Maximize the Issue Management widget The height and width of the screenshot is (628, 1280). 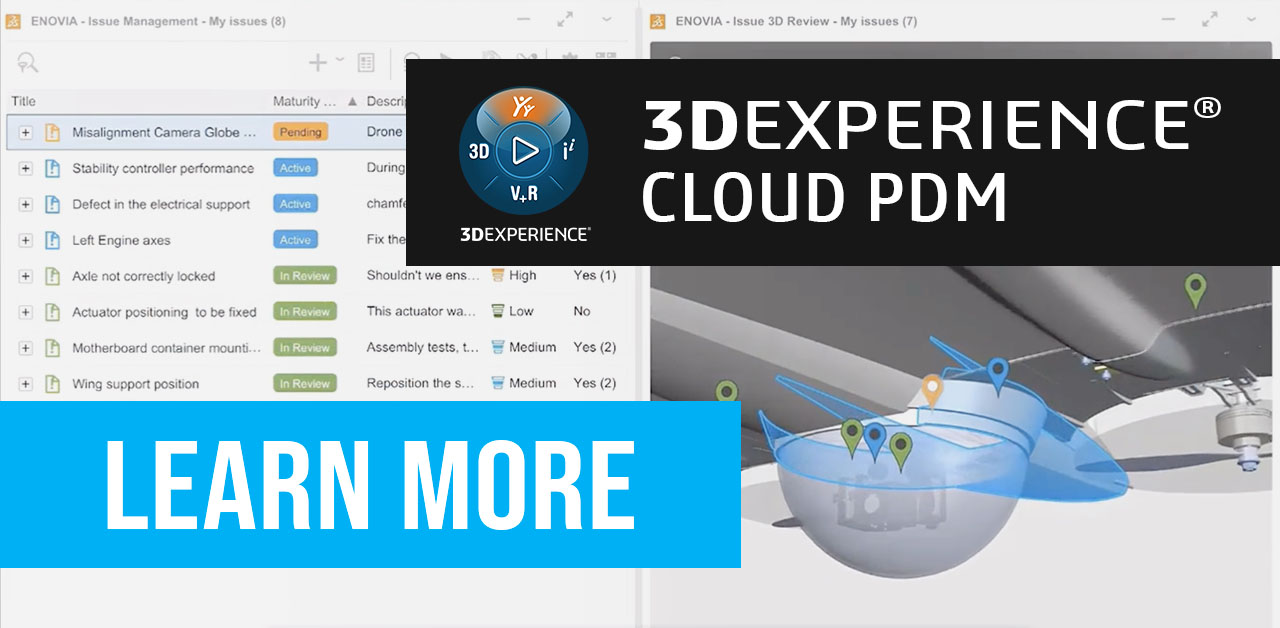click(x=565, y=19)
